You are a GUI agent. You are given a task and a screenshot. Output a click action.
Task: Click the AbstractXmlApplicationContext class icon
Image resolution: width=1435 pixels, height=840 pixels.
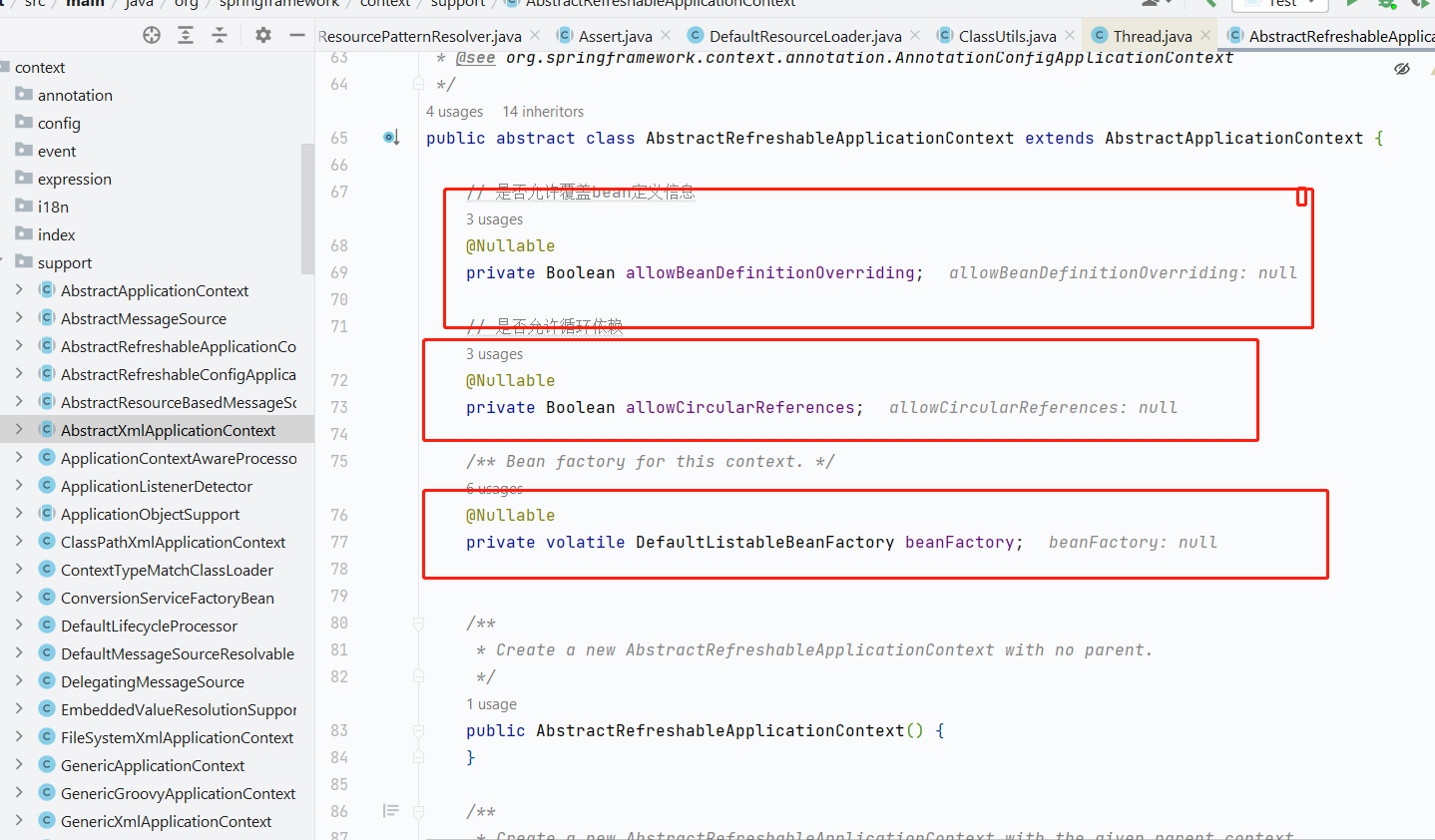[x=46, y=430]
